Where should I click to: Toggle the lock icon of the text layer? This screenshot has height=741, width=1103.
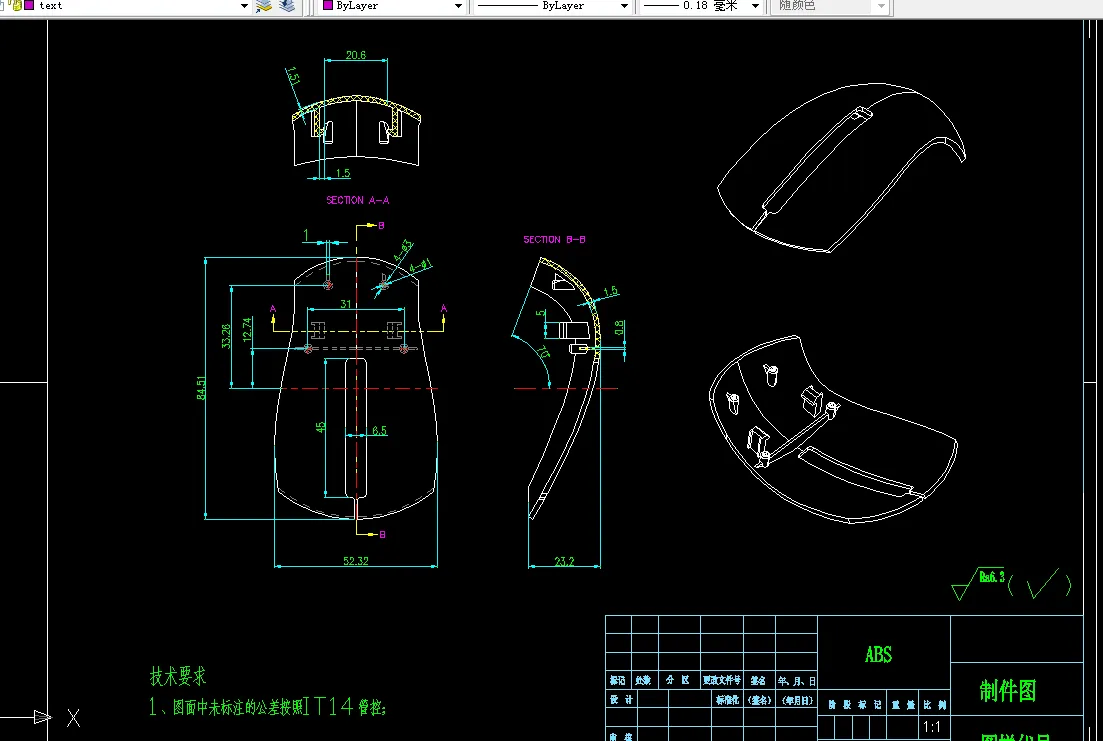click(x=15, y=6)
